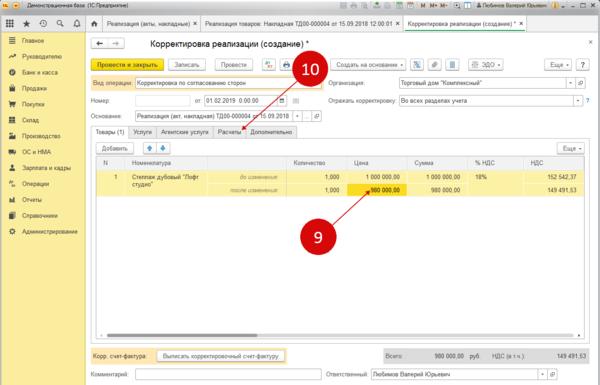Viewport: 600px width, 385px height.
Task: Click the Провести button
Action: (233, 65)
